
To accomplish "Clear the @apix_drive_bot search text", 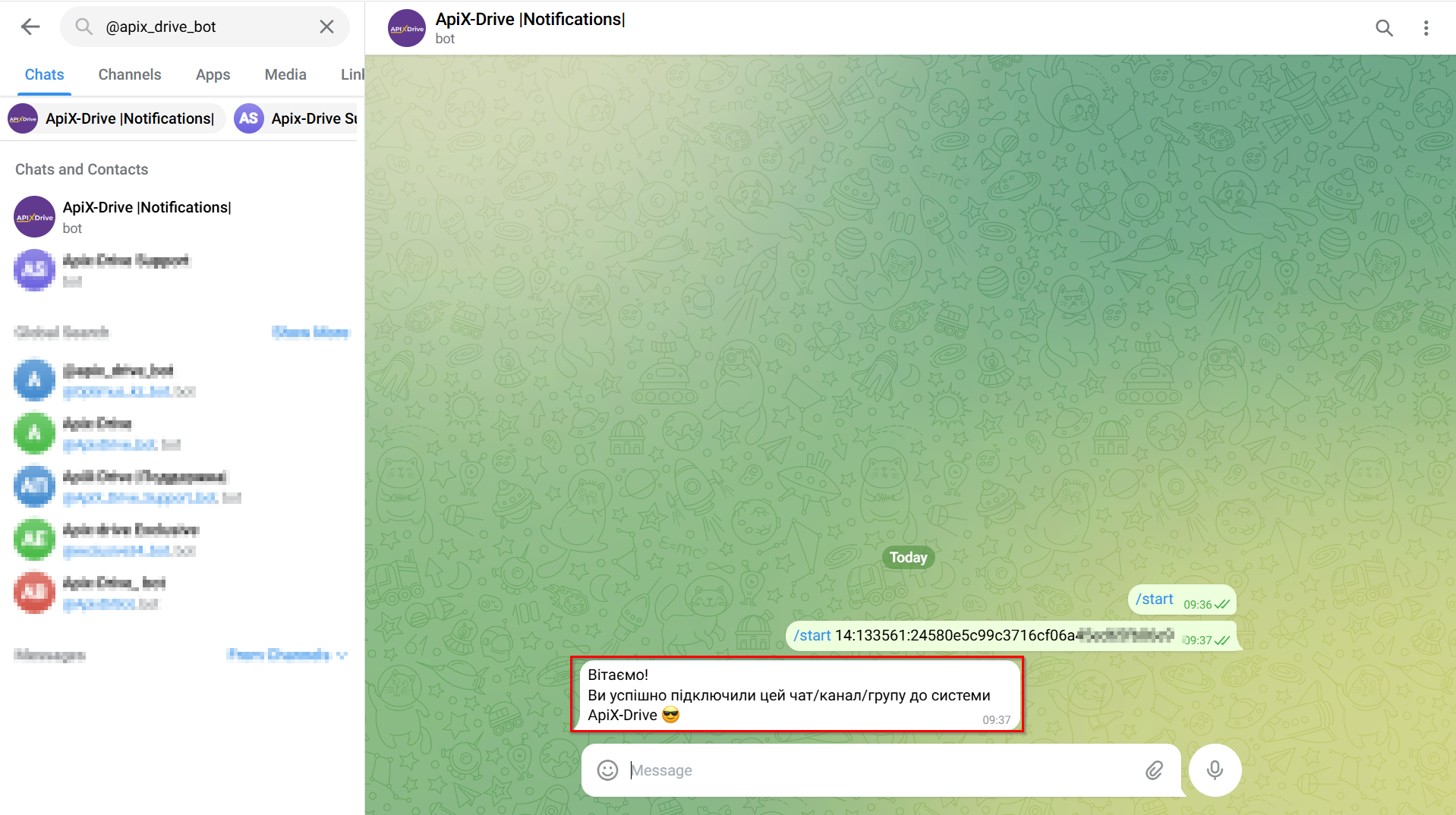I will (x=326, y=27).
